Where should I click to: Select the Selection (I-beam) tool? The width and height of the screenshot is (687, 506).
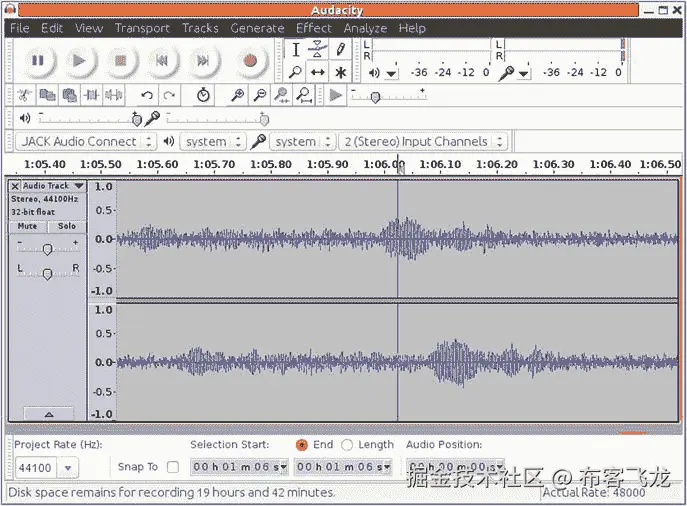coord(296,50)
